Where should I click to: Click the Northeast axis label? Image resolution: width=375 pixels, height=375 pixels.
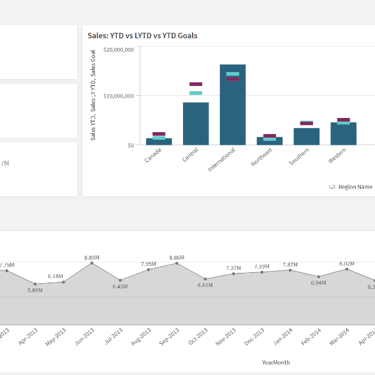pos(262,157)
